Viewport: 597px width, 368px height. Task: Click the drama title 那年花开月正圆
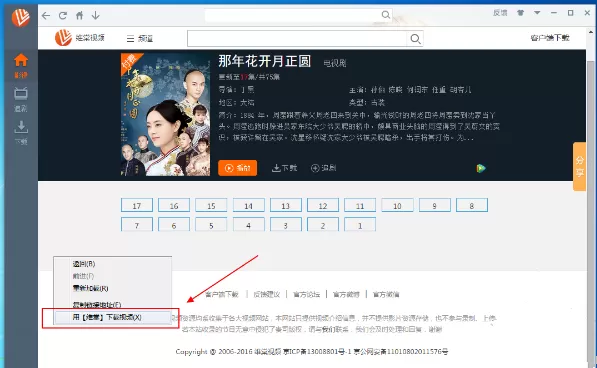[265, 61]
